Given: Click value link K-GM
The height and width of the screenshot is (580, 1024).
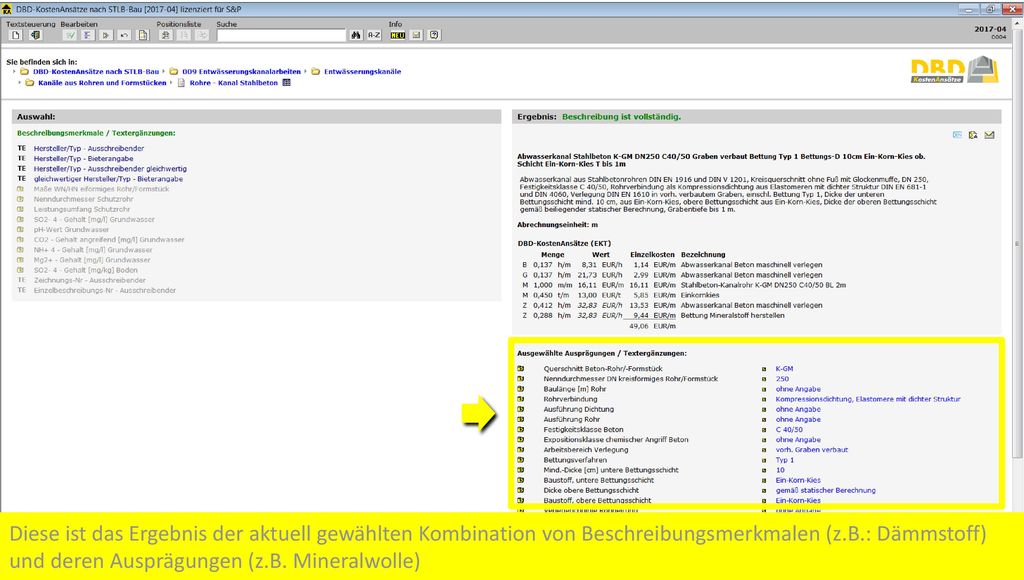Looking at the screenshot, I should (784, 369).
